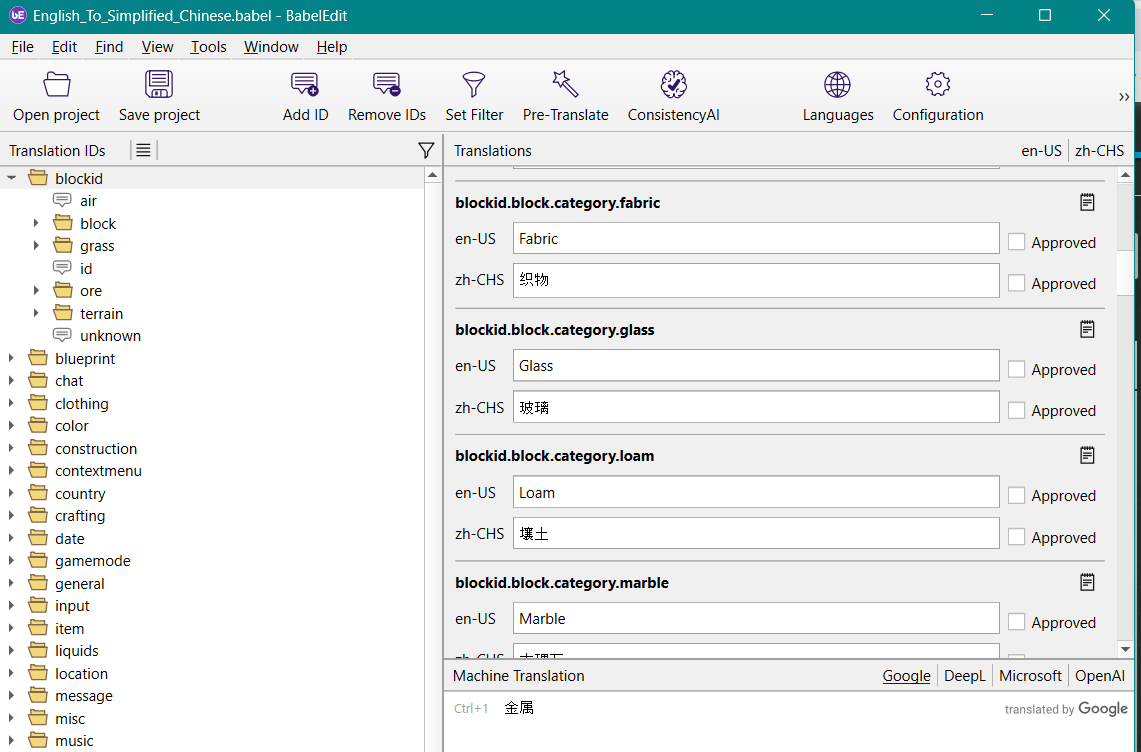Mark en-US Loam translation as approved
1141x752 pixels.
pos(1016,495)
